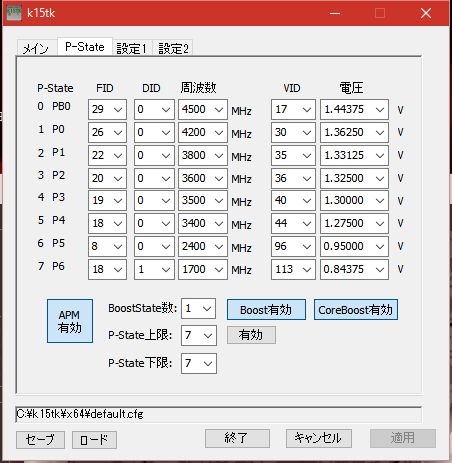This screenshot has height=463, width=452.
Task: Open the P-State下限 dropdown
Action: point(199,363)
